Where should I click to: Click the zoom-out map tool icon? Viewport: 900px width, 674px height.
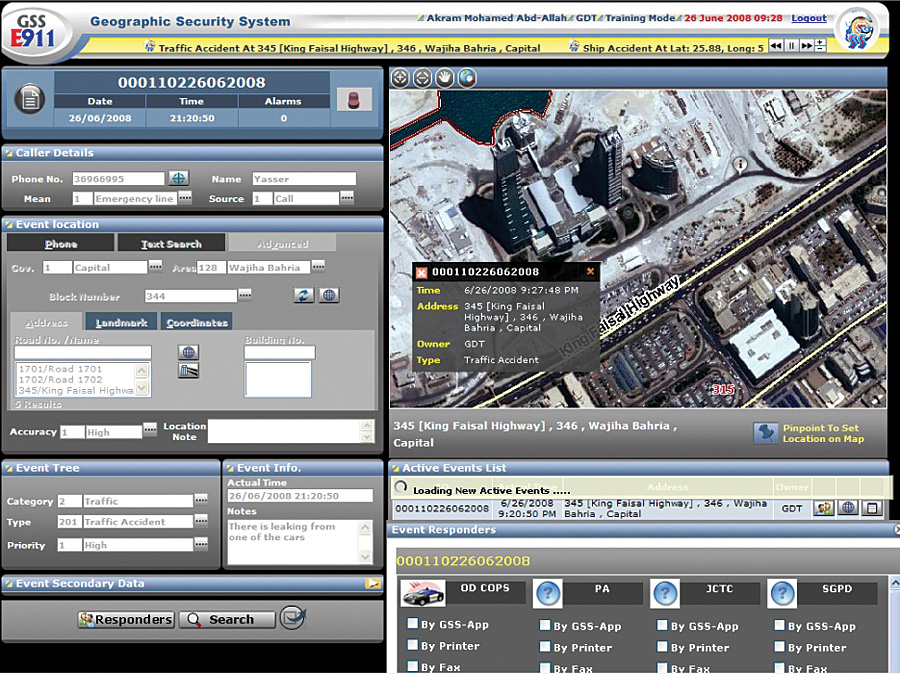click(422, 78)
